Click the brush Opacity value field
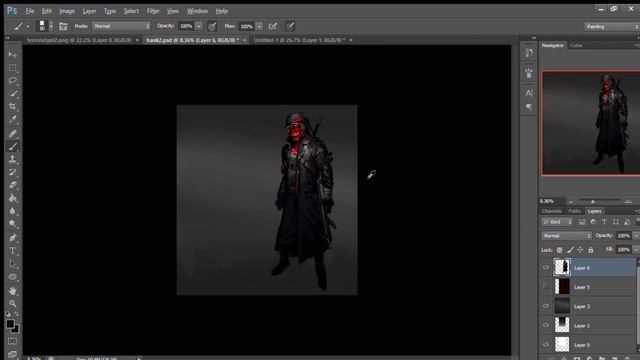Screen dimensions: 640x360 187,26
